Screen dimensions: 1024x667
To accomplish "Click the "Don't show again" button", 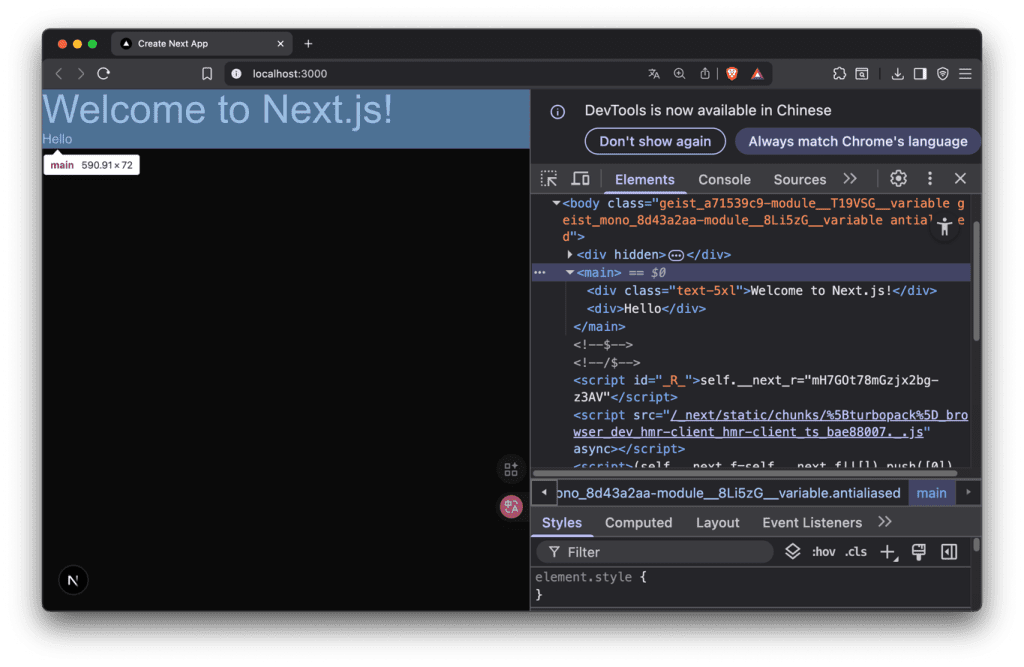I will (x=655, y=141).
